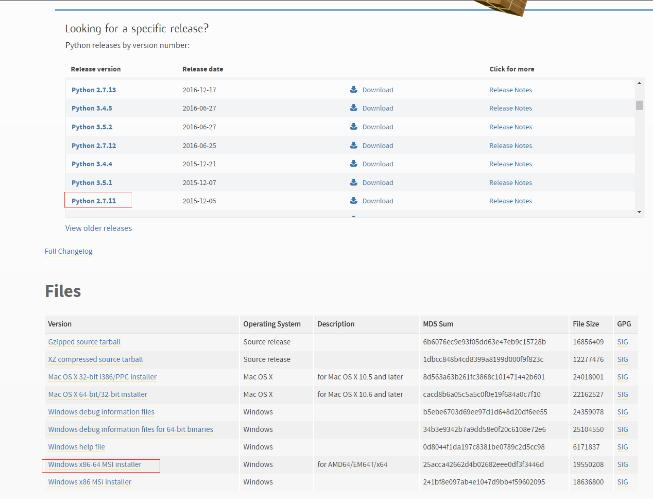Download Windows x86 MSI installer
This screenshot has height=499, width=653.
pos(90,482)
